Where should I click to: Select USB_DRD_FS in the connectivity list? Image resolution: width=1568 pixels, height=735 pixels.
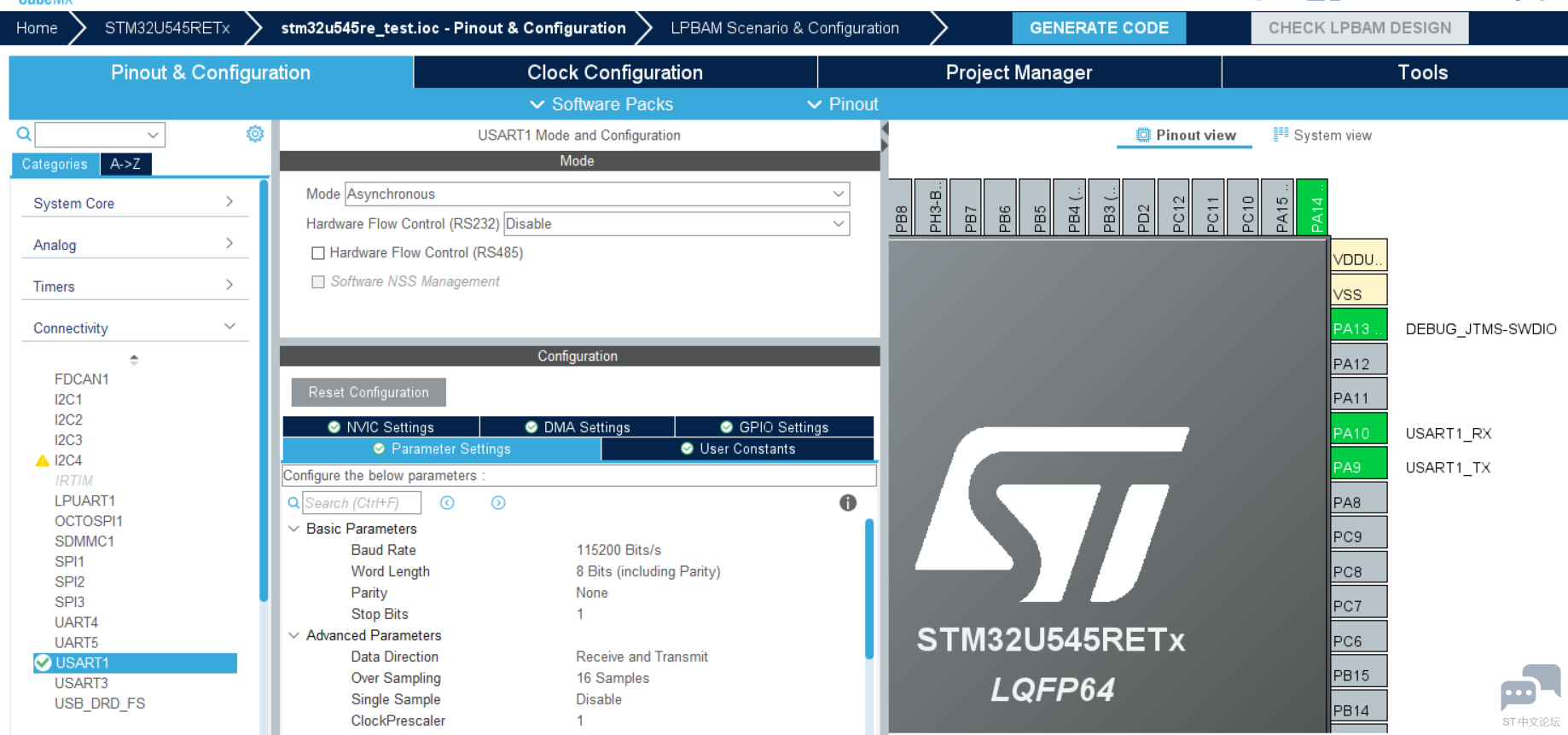[x=100, y=703]
